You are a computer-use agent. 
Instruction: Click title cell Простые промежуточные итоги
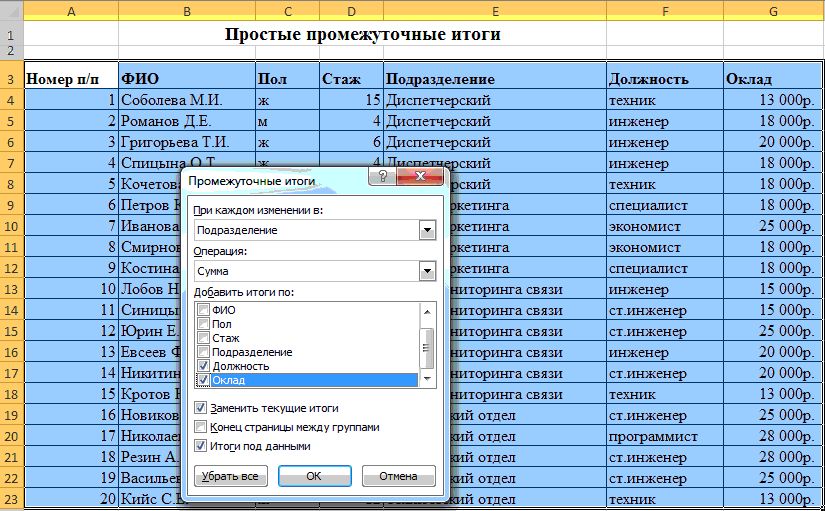pyautogui.click(x=363, y=34)
